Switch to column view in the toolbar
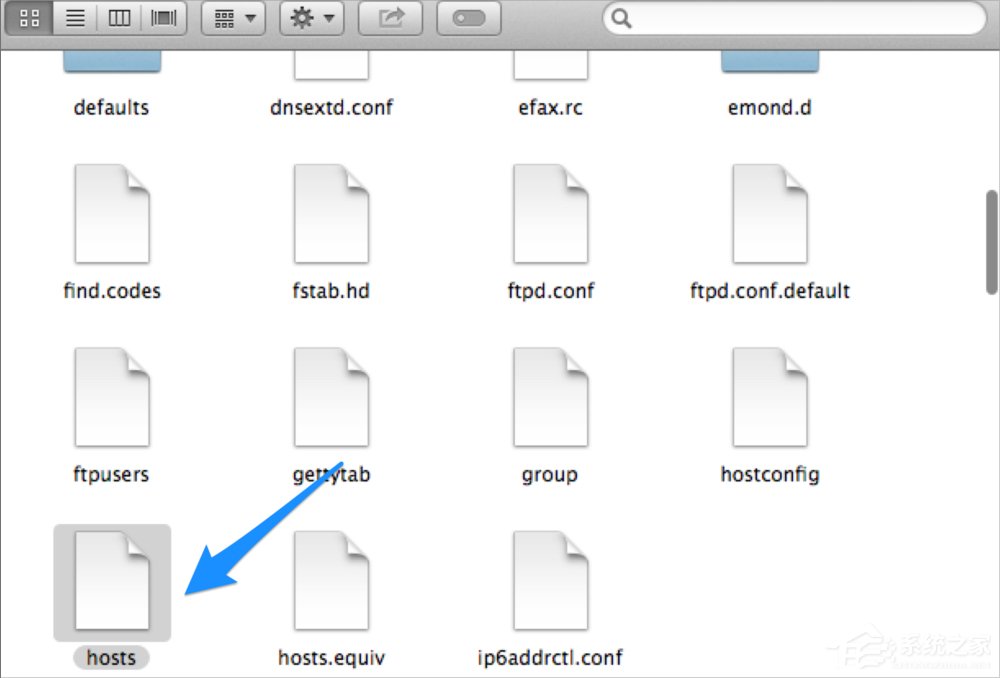The image size is (1000, 678). point(119,17)
